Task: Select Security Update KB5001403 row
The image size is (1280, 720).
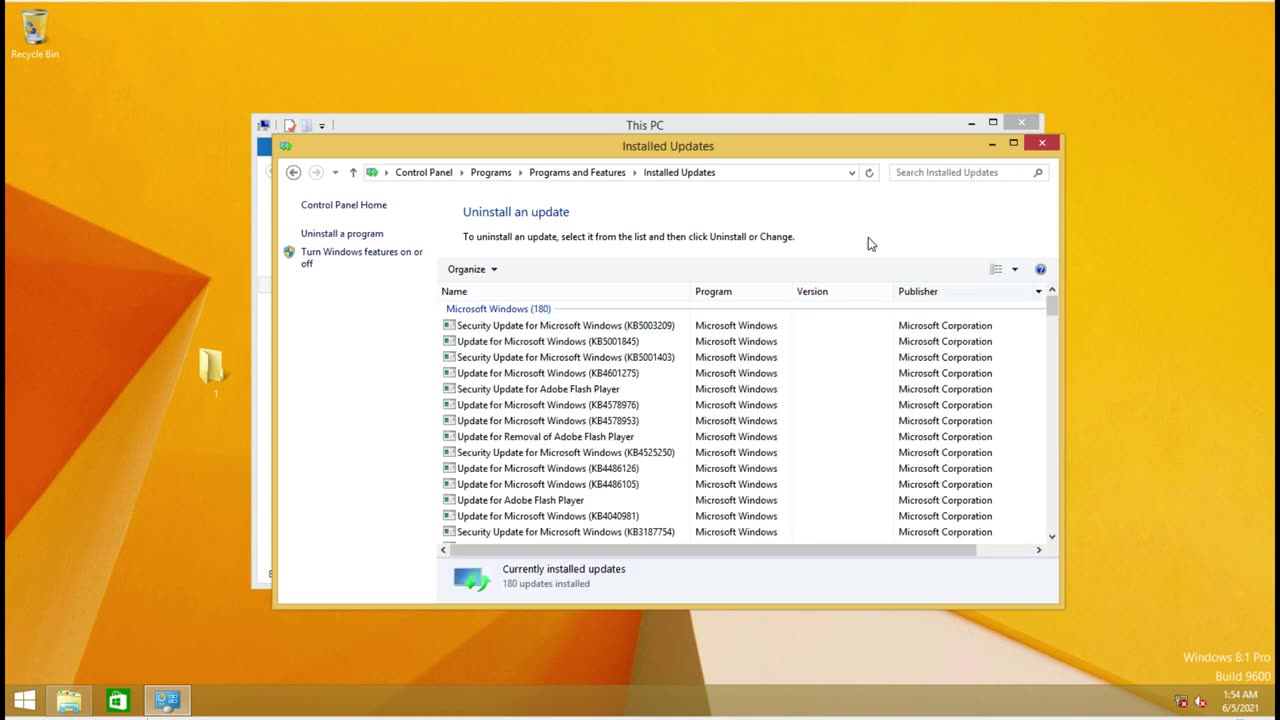Action: point(741,357)
